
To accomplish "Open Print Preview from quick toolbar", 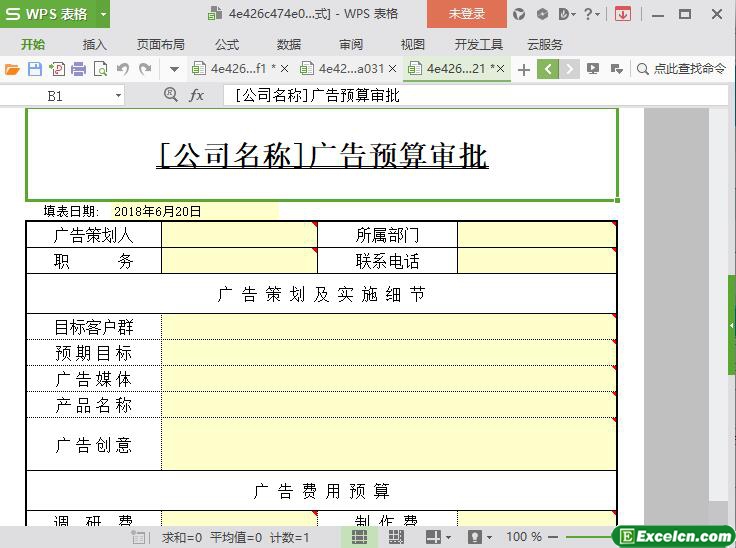I will pyautogui.click(x=100, y=69).
